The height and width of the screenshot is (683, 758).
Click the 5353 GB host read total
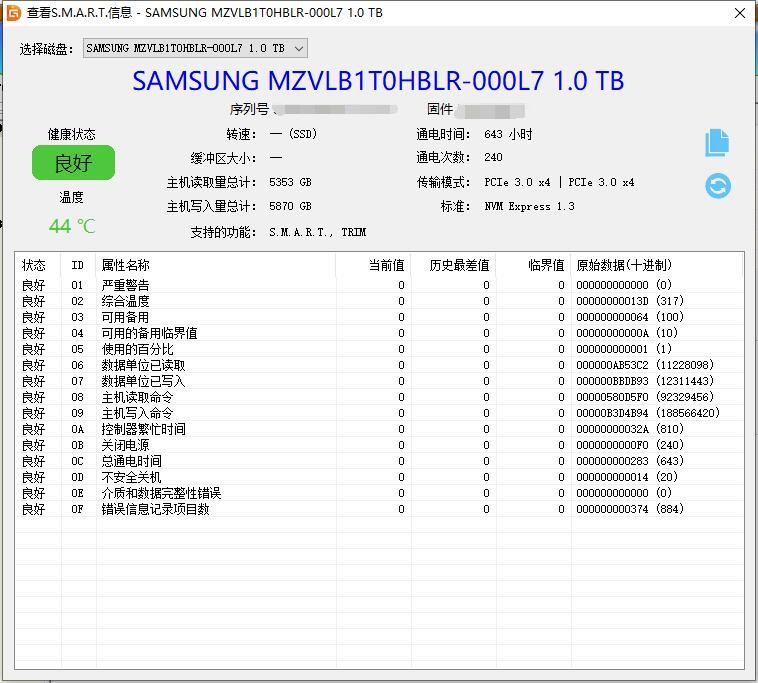click(x=290, y=182)
